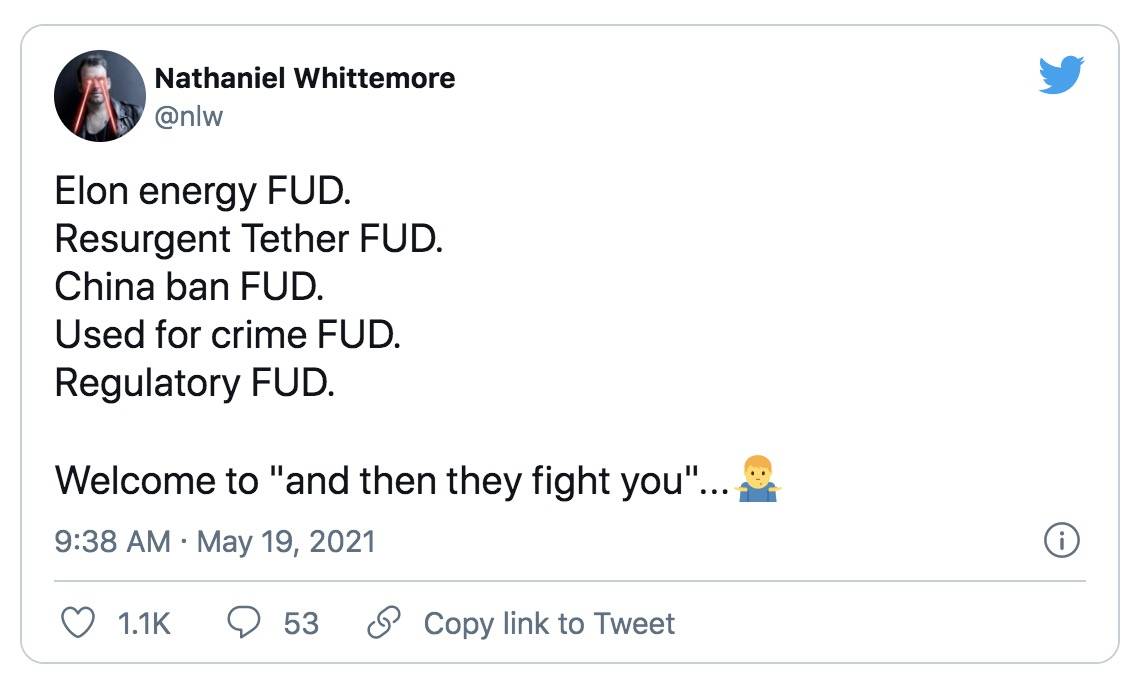This screenshot has height=686, width=1132.
Task: Open Nathaniel Whittemore's profile picture
Action: pyautogui.click(x=100, y=96)
